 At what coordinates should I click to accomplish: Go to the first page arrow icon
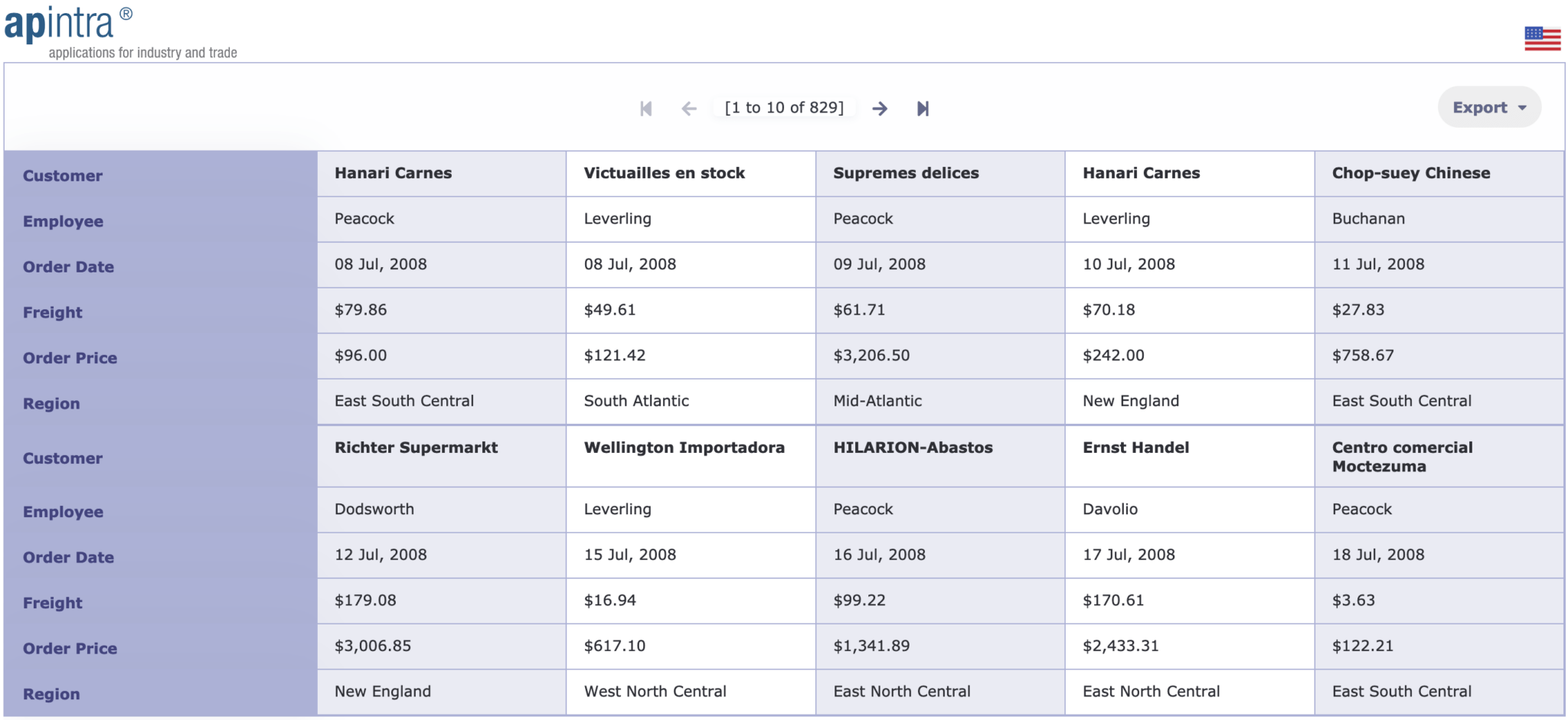[x=646, y=109]
